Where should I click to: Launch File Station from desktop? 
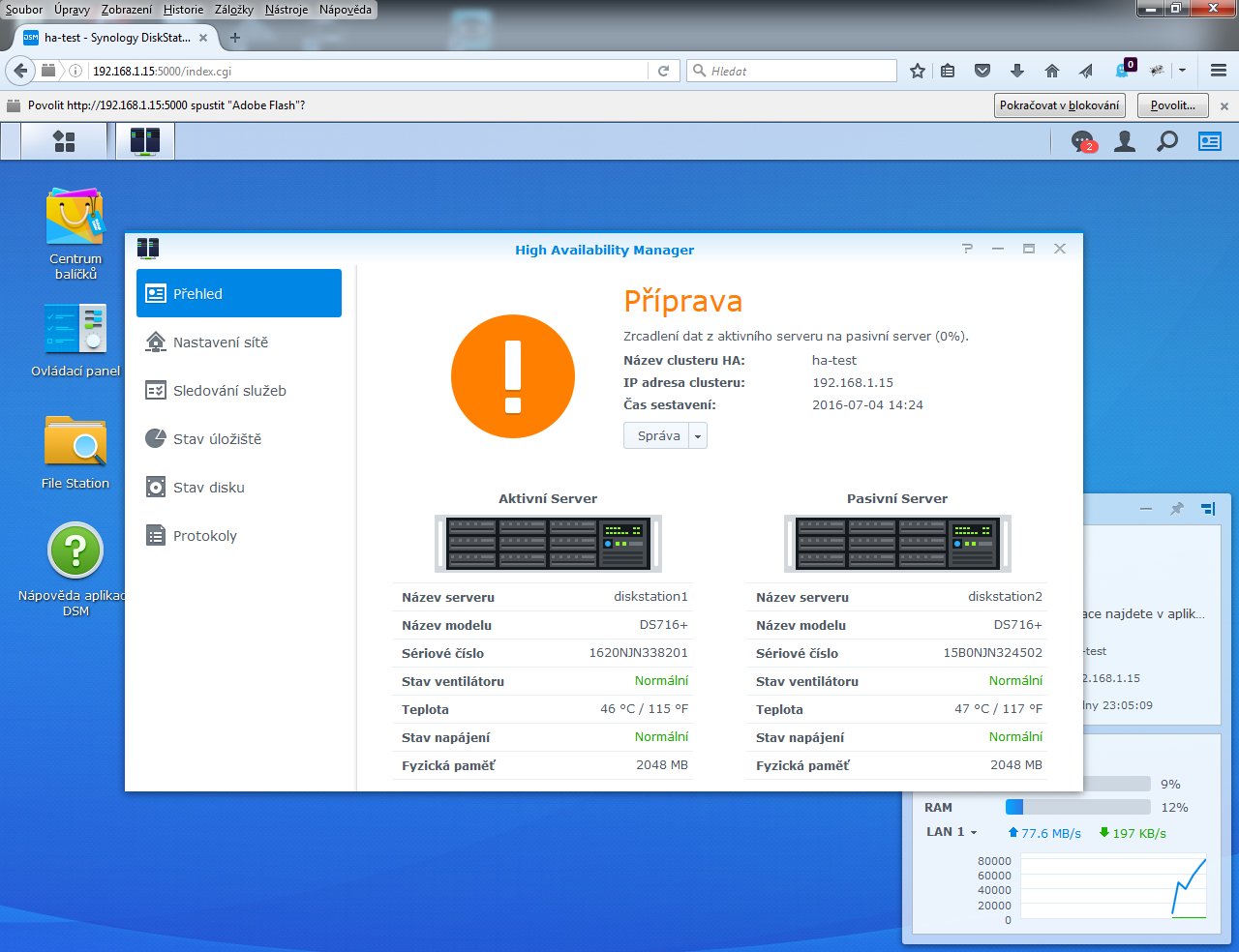75,443
